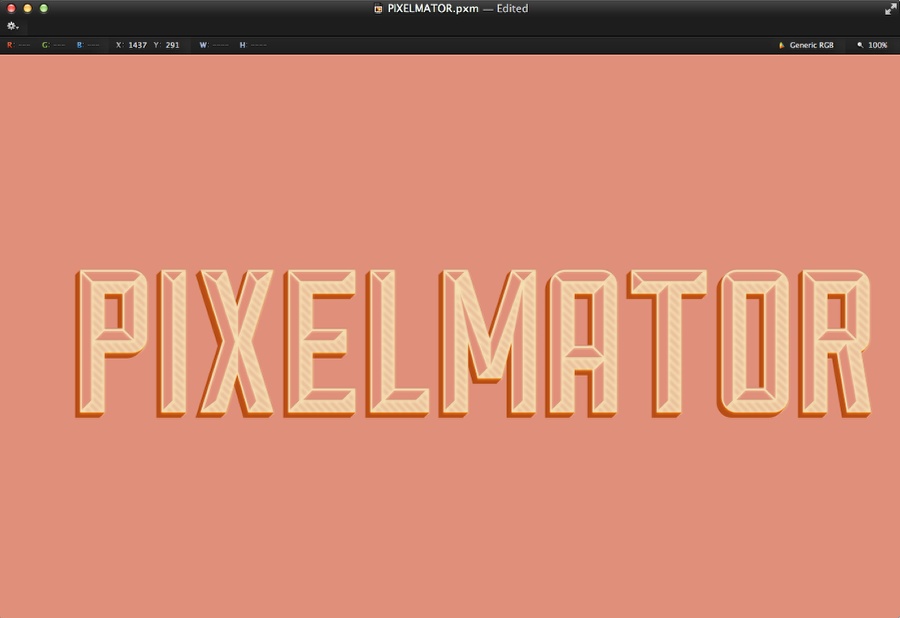This screenshot has width=900, height=618.
Task: Click the 100% zoom level value
Action: pyautogui.click(x=878, y=45)
